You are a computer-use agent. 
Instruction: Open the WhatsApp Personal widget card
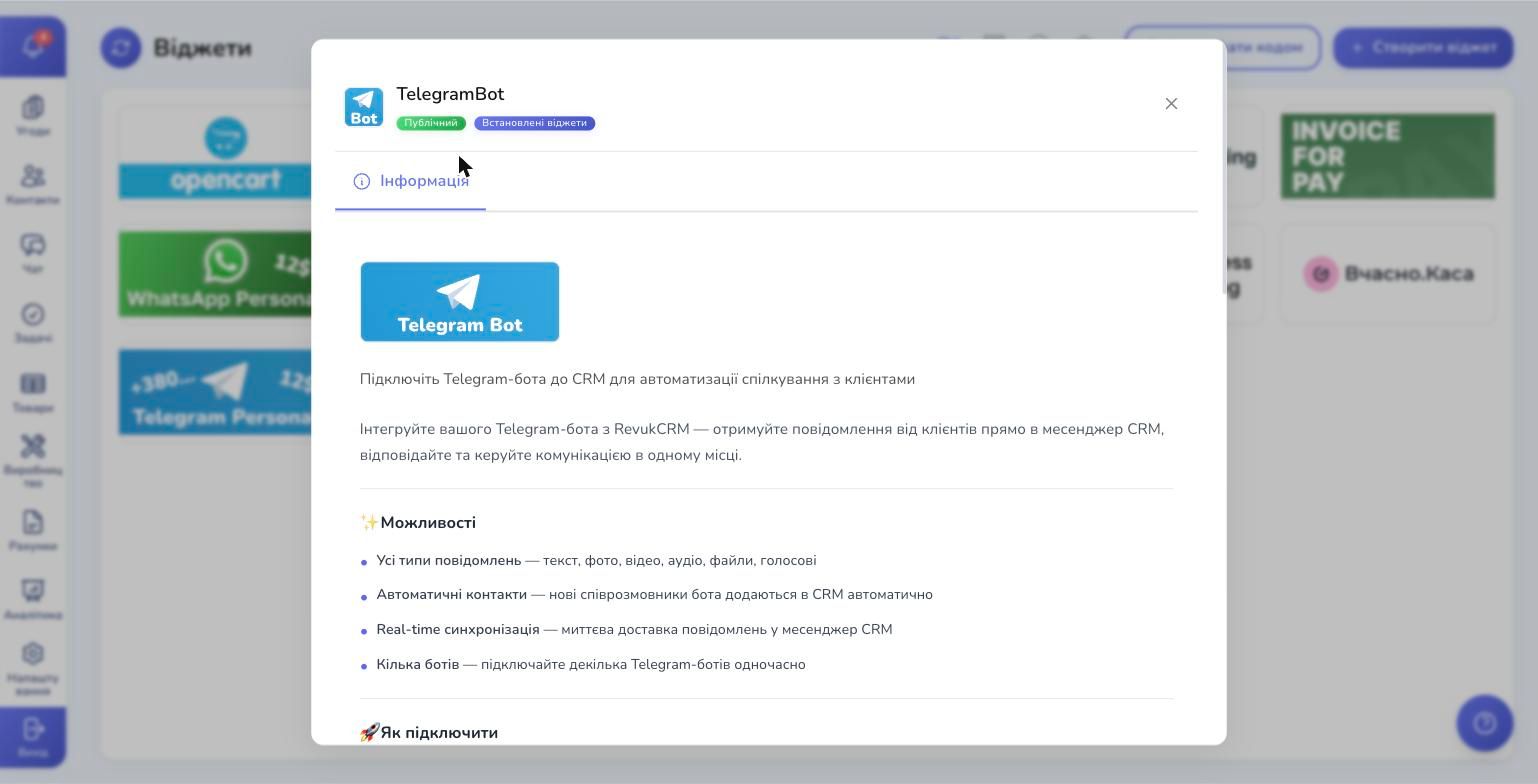[215, 274]
